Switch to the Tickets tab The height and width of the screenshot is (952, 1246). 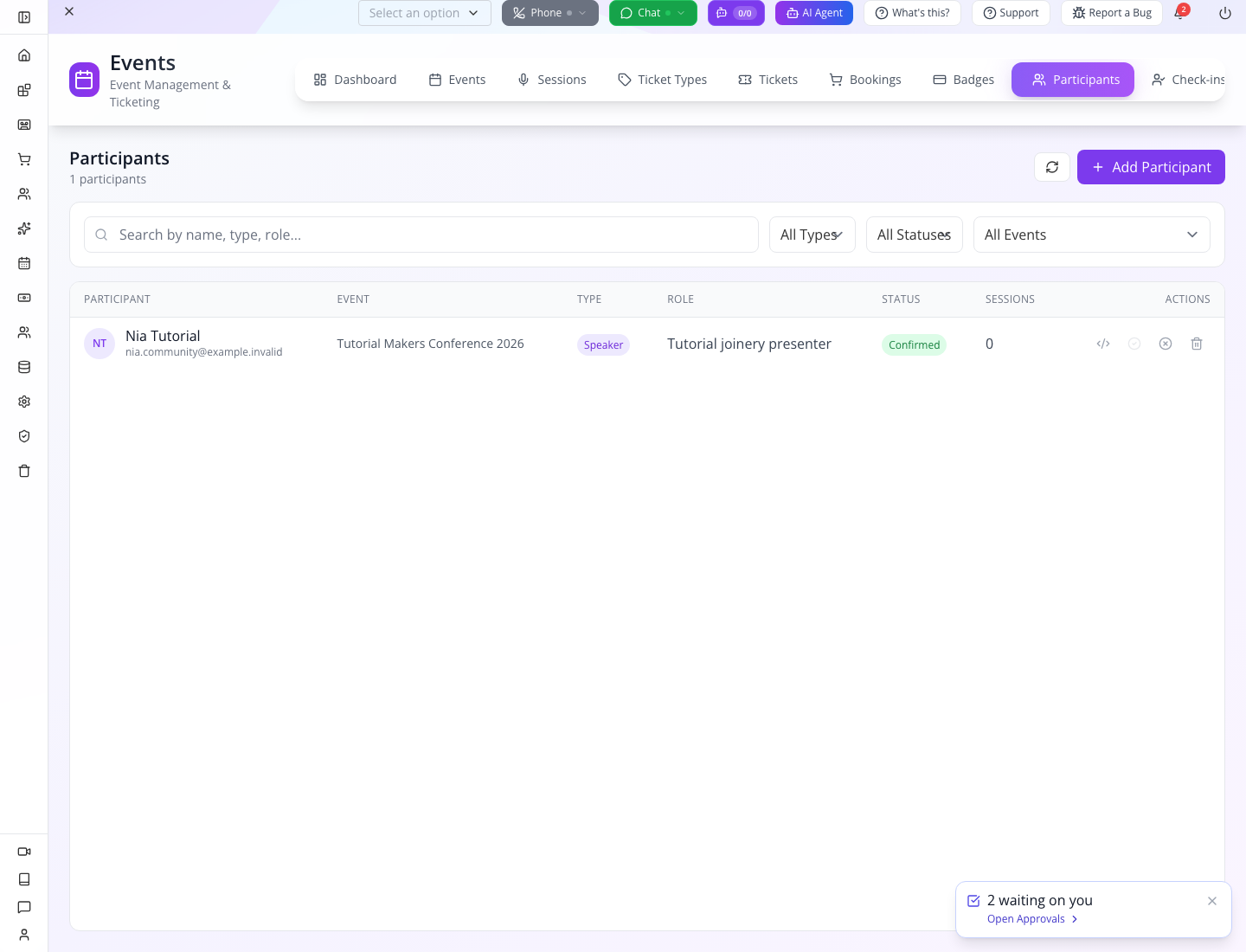tap(768, 80)
